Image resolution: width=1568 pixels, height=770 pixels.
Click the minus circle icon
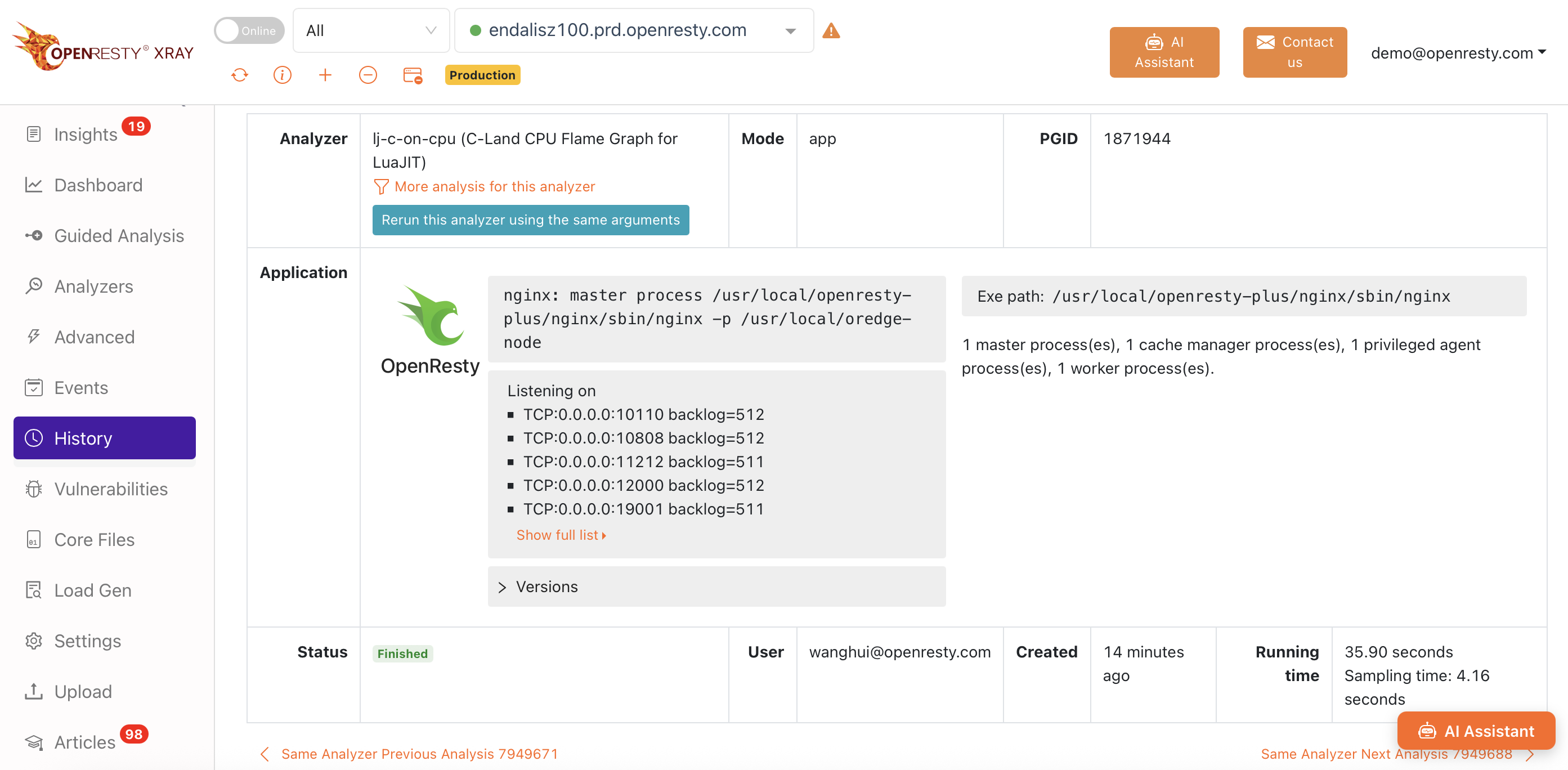(368, 75)
